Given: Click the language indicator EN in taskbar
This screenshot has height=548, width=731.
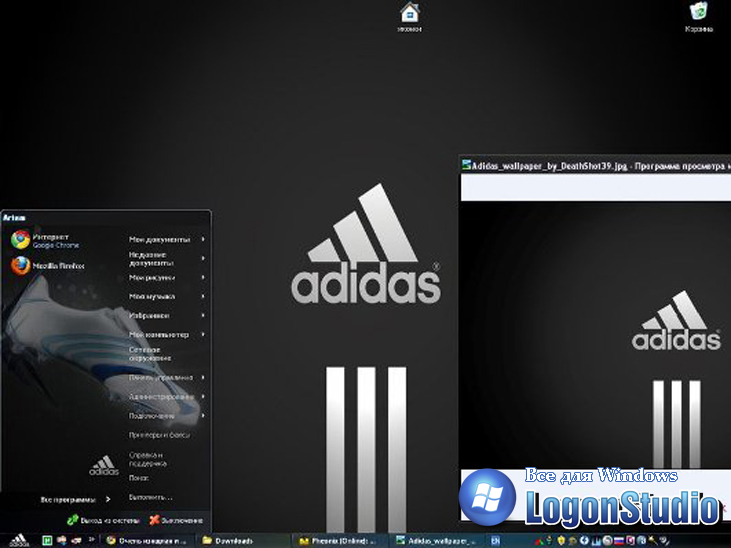Looking at the screenshot, I should click(x=495, y=541).
